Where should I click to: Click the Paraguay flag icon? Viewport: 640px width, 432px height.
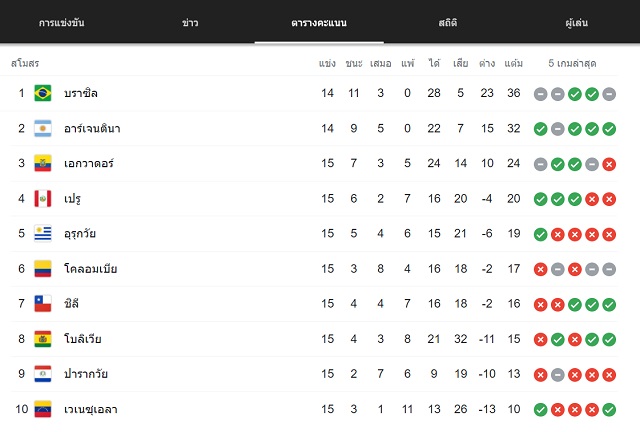tap(43, 374)
